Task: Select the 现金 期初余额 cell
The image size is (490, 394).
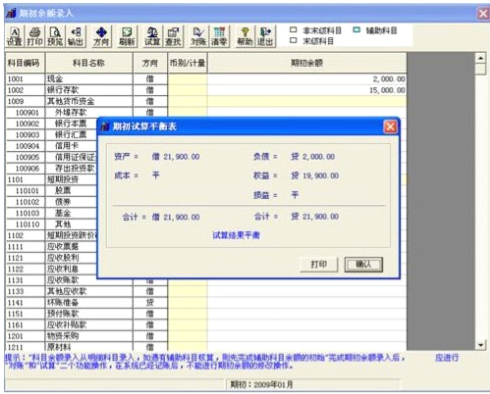Action: pyautogui.click(x=307, y=79)
